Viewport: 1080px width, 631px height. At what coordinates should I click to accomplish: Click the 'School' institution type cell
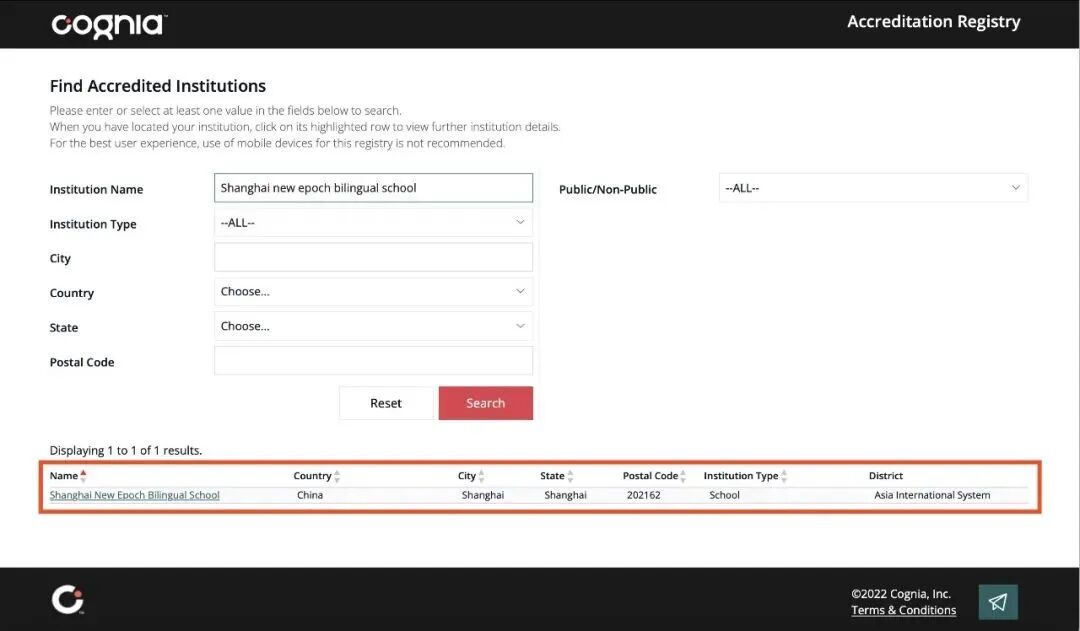[724, 495]
